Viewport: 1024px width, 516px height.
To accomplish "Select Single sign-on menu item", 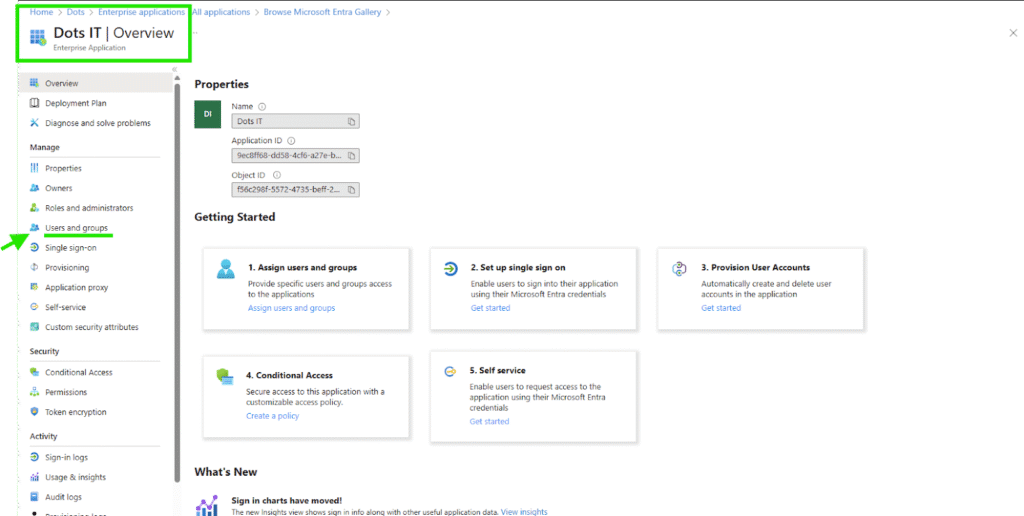I will coord(70,248).
